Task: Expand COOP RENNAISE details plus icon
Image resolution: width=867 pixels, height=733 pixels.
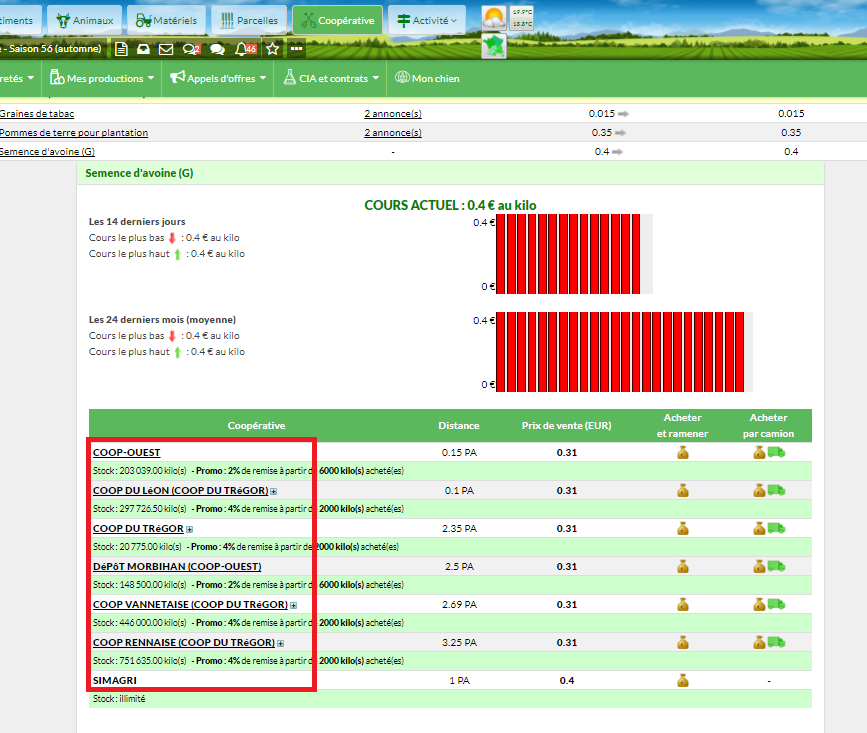Action: [x=280, y=643]
